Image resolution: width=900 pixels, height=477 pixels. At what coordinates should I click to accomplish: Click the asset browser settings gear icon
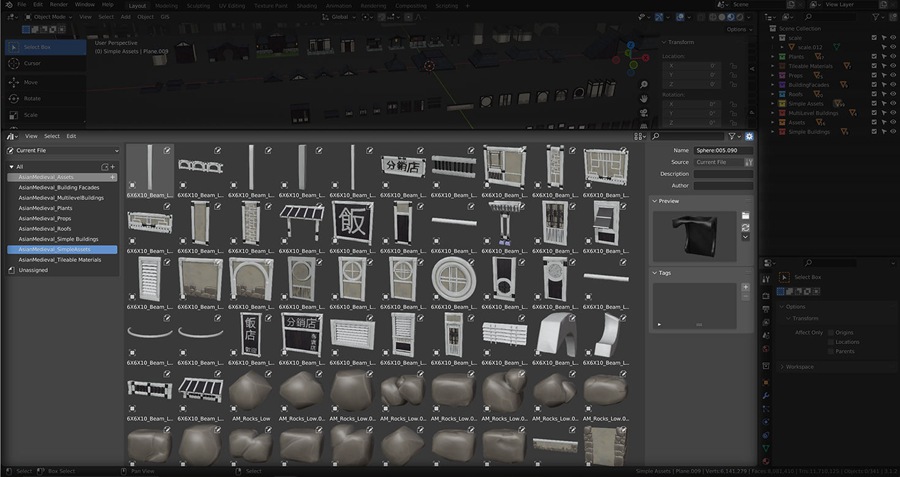748,137
